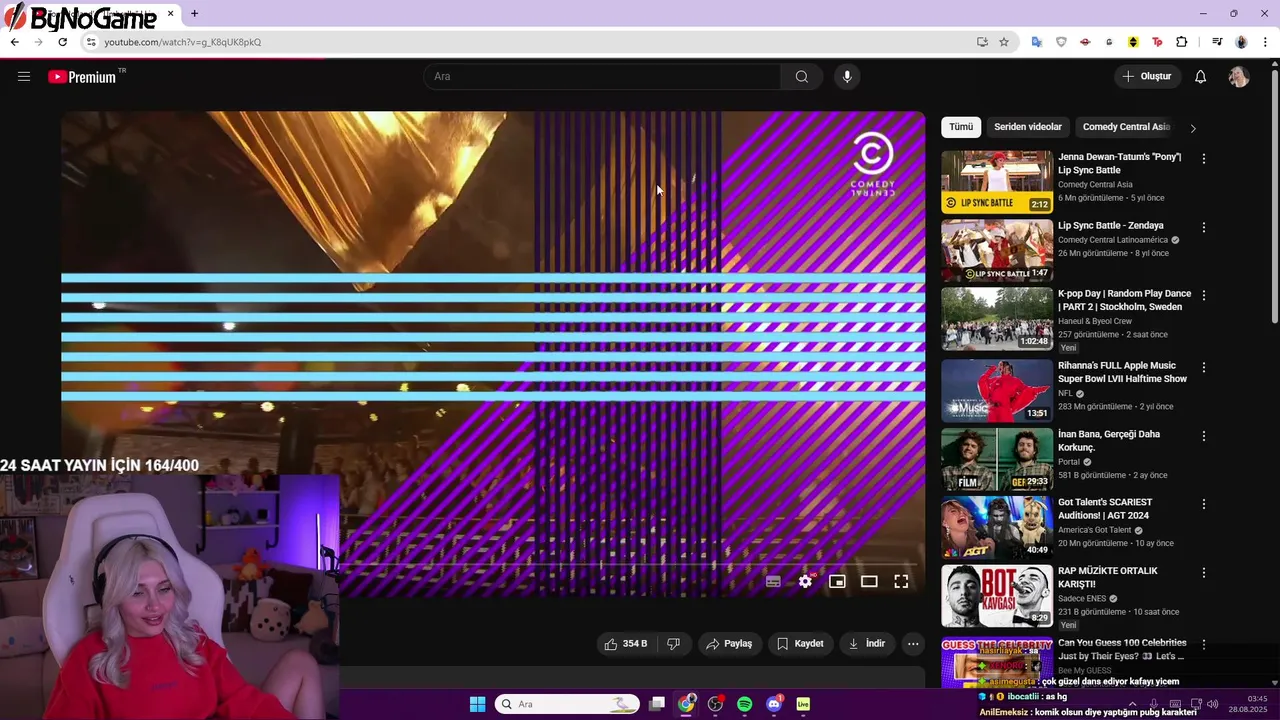Open options for Lip Sync Battle Zendaya
Screen dimensions: 1280x720
tap(1204, 227)
